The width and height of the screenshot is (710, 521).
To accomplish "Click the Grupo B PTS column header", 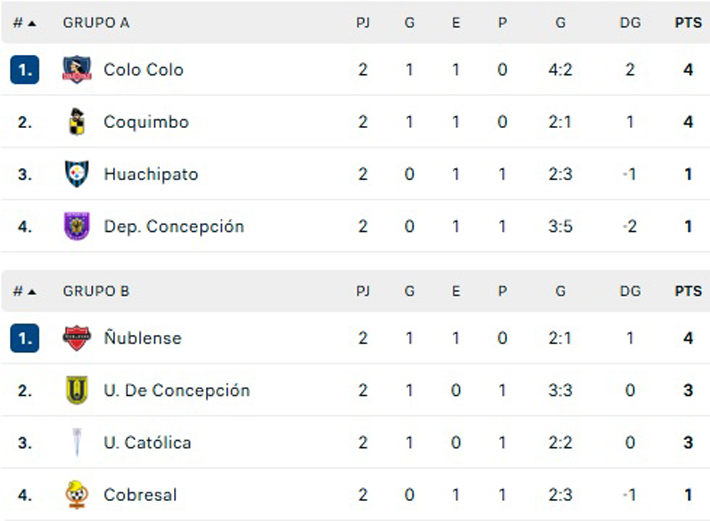I will pos(688,291).
